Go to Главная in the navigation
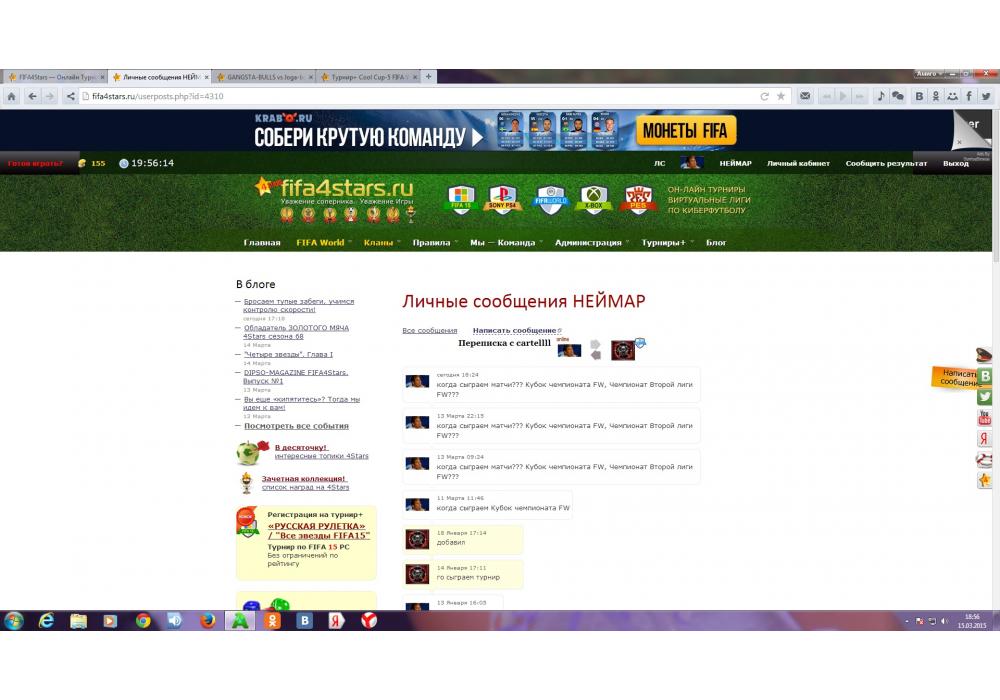The height and width of the screenshot is (700, 1000). click(262, 243)
